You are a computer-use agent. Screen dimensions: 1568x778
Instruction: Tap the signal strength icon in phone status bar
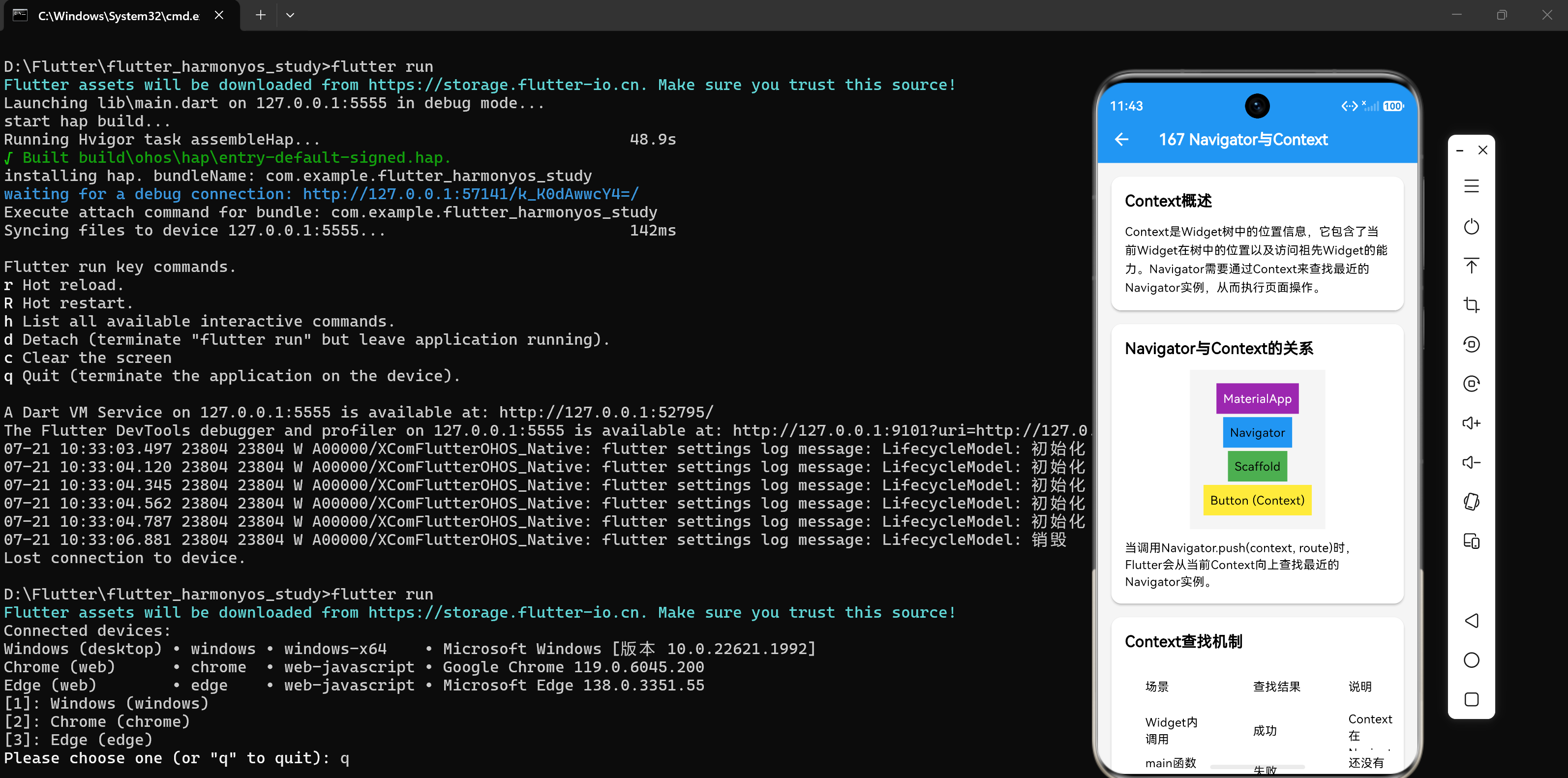pyautogui.click(x=1370, y=106)
